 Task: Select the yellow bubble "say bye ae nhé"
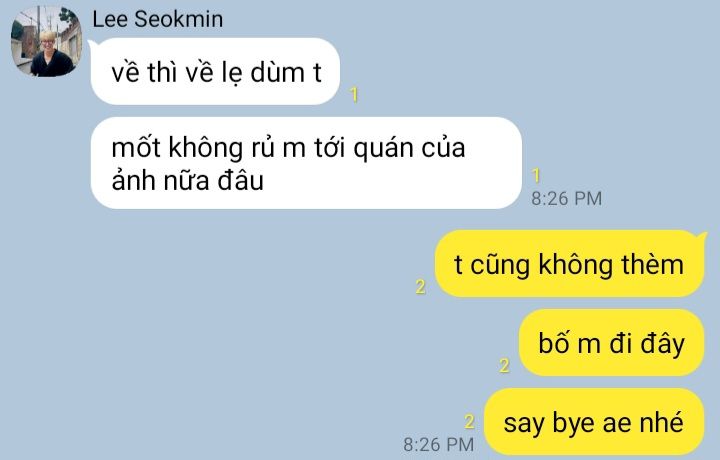coord(594,422)
